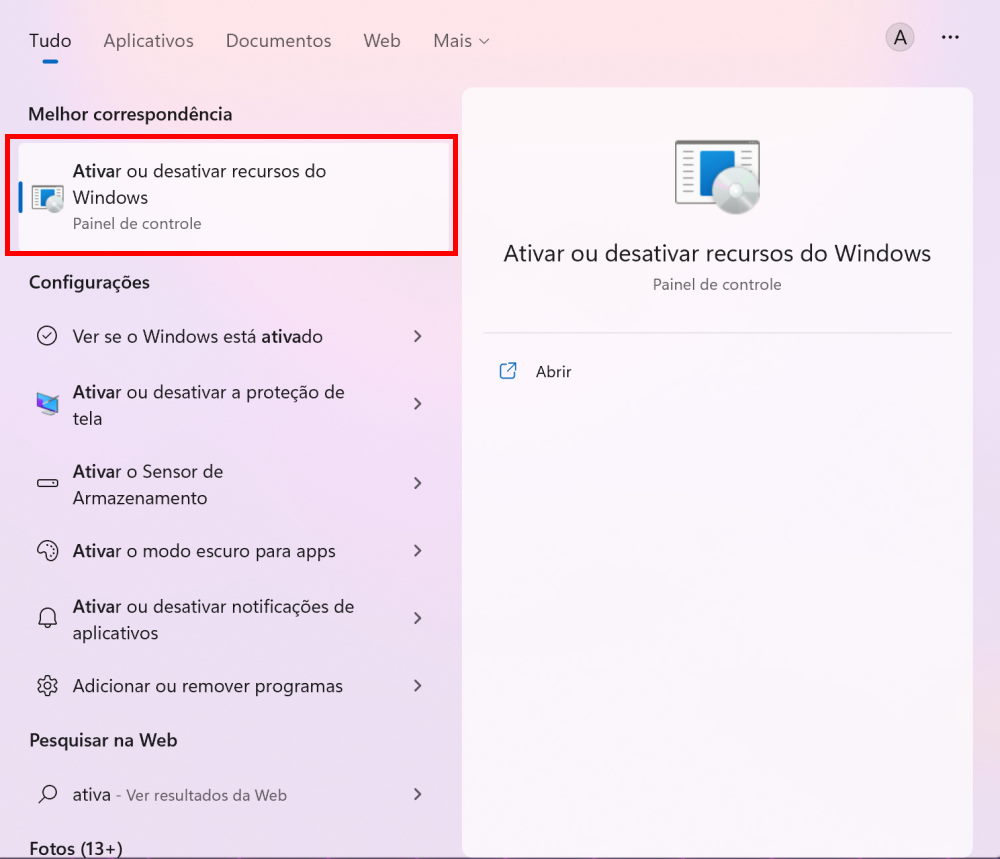Click the Abrir open icon
The image size is (1000, 859).
(x=508, y=371)
